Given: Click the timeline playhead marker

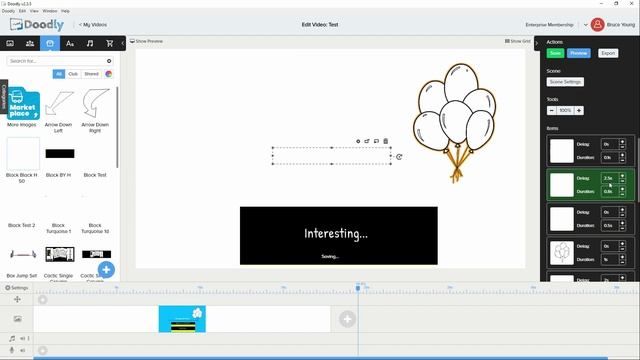Looking at the screenshot, I should coord(358,288).
